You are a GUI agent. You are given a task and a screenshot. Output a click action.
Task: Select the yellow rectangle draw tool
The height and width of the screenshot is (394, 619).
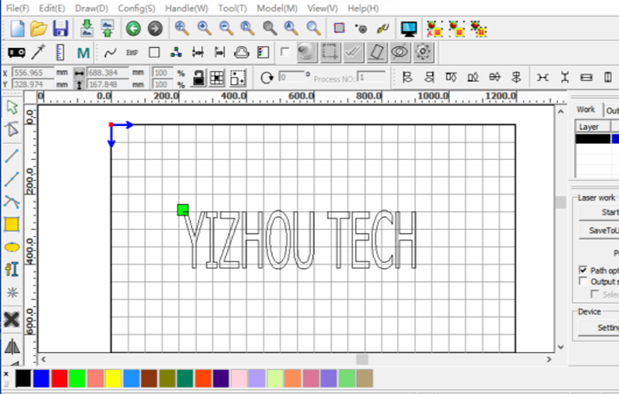[x=12, y=224]
